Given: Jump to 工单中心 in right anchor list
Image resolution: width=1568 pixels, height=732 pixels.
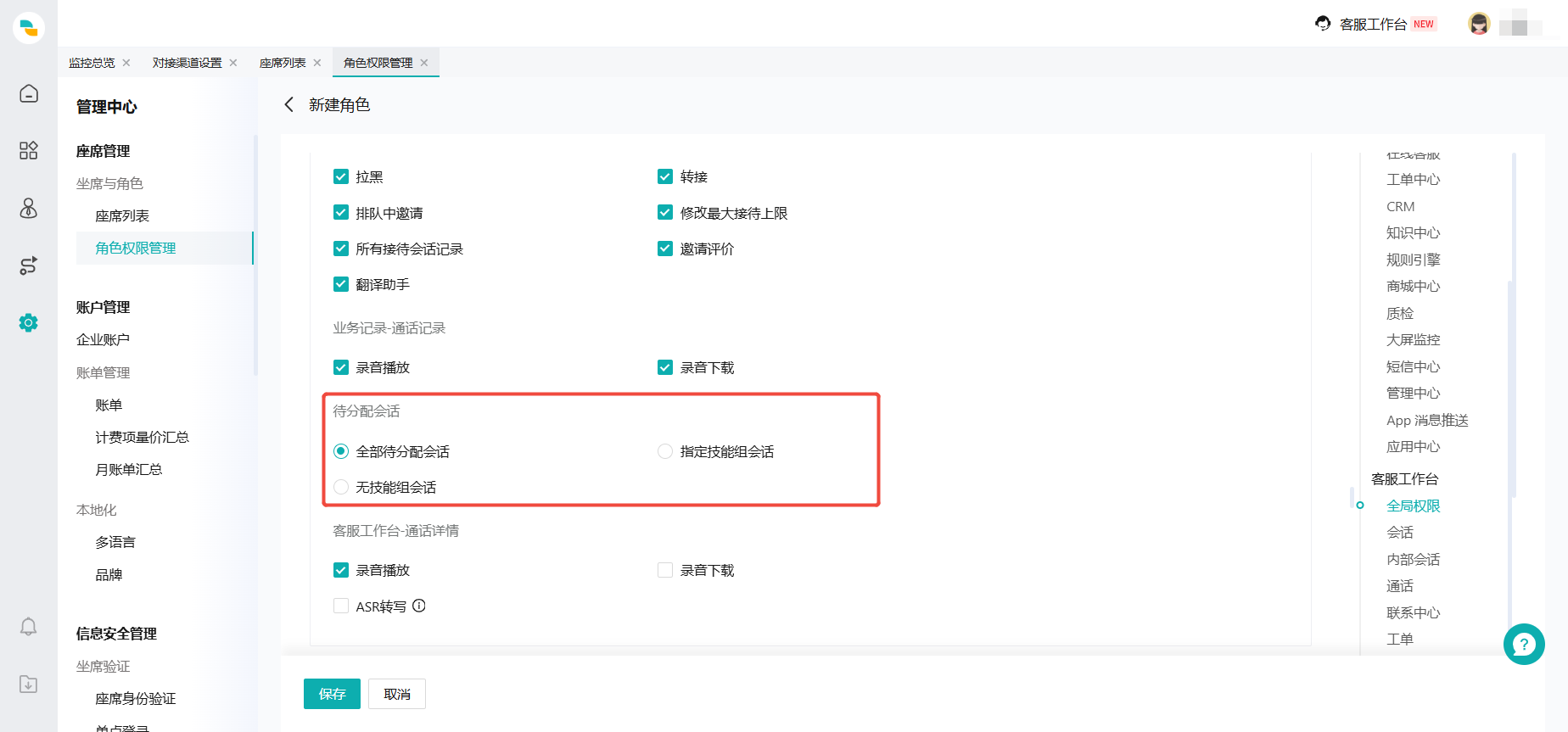Looking at the screenshot, I should (1413, 180).
